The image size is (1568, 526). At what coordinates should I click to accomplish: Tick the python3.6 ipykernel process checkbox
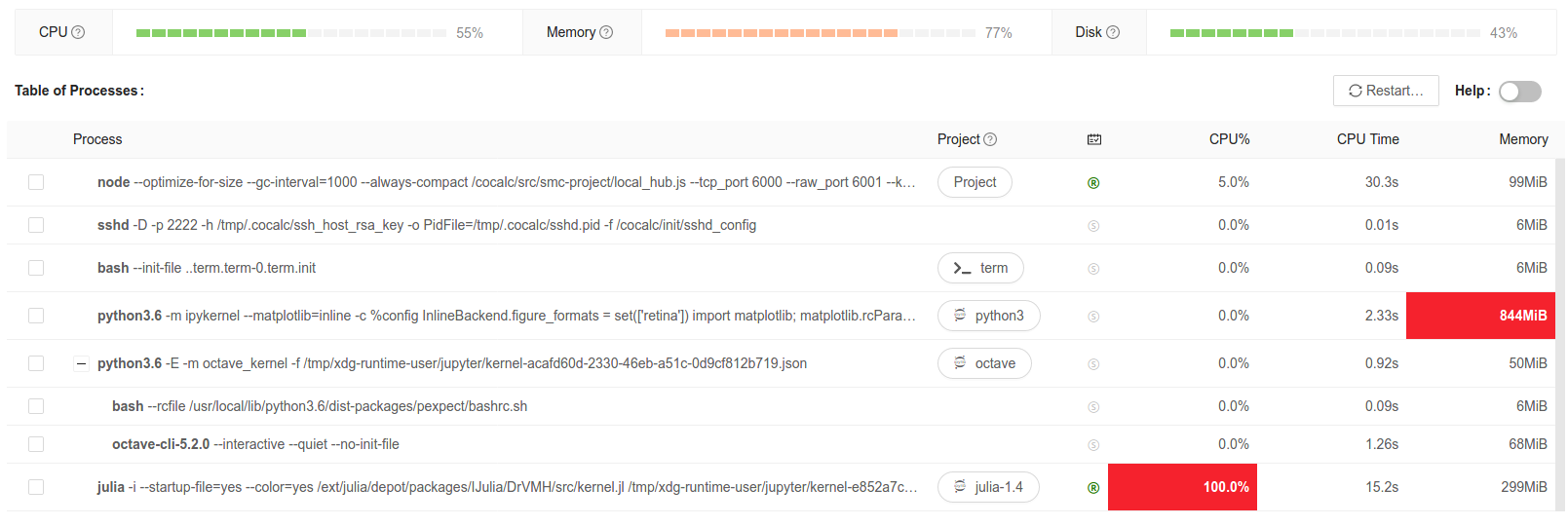tap(36, 316)
